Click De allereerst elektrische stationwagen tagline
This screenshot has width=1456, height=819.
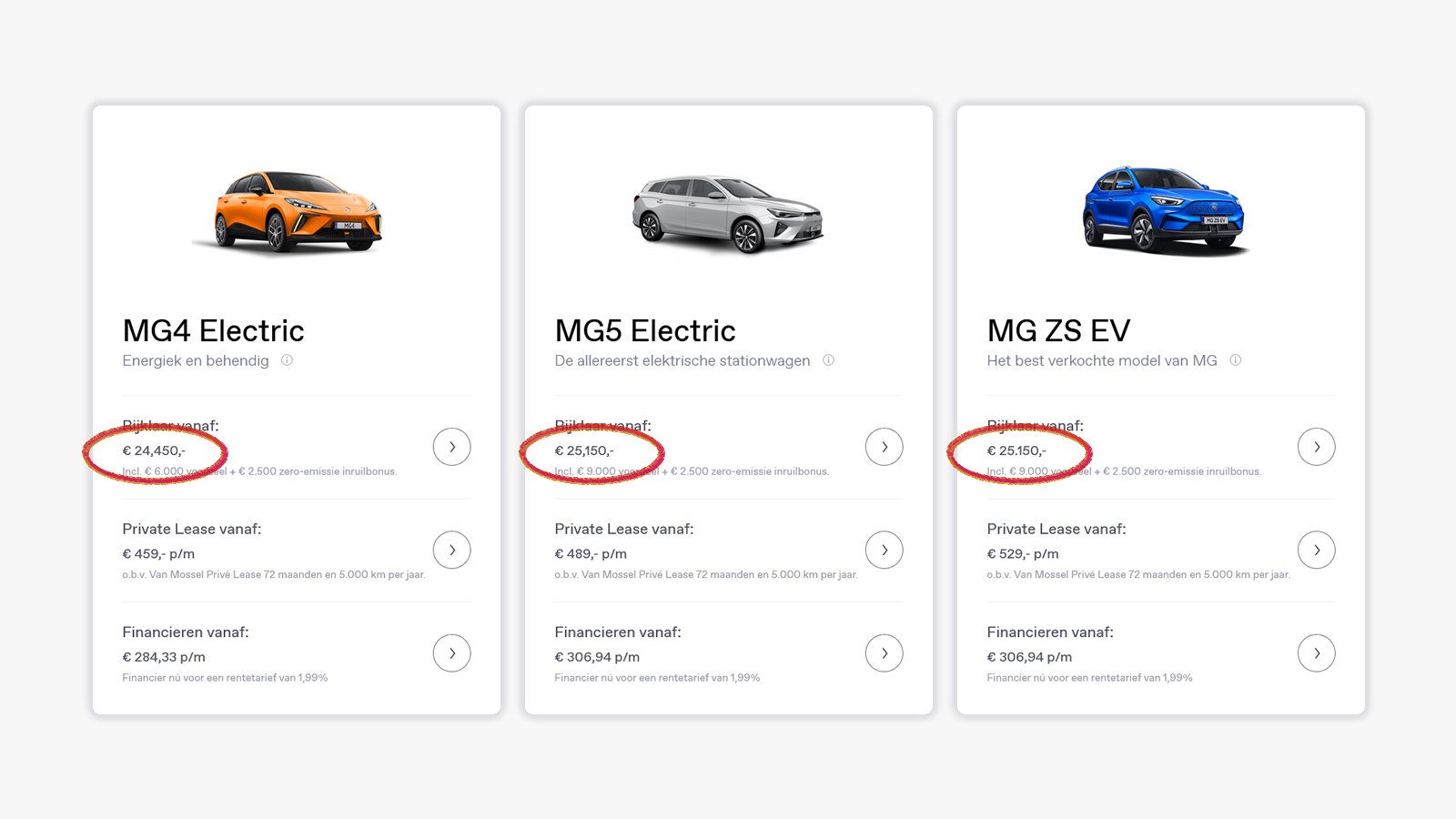coord(682,360)
